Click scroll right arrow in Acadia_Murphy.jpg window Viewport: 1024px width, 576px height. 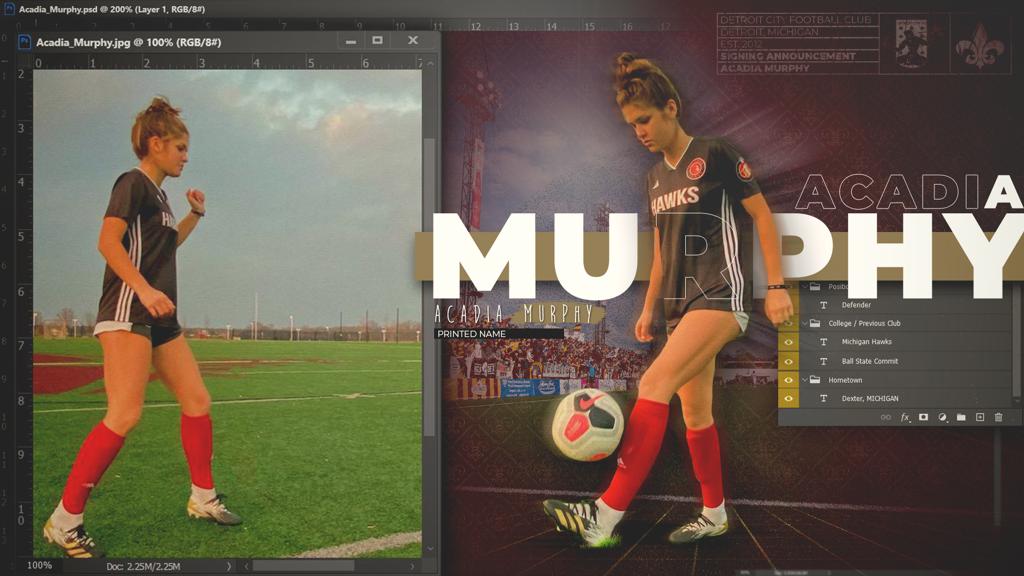point(412,566)
